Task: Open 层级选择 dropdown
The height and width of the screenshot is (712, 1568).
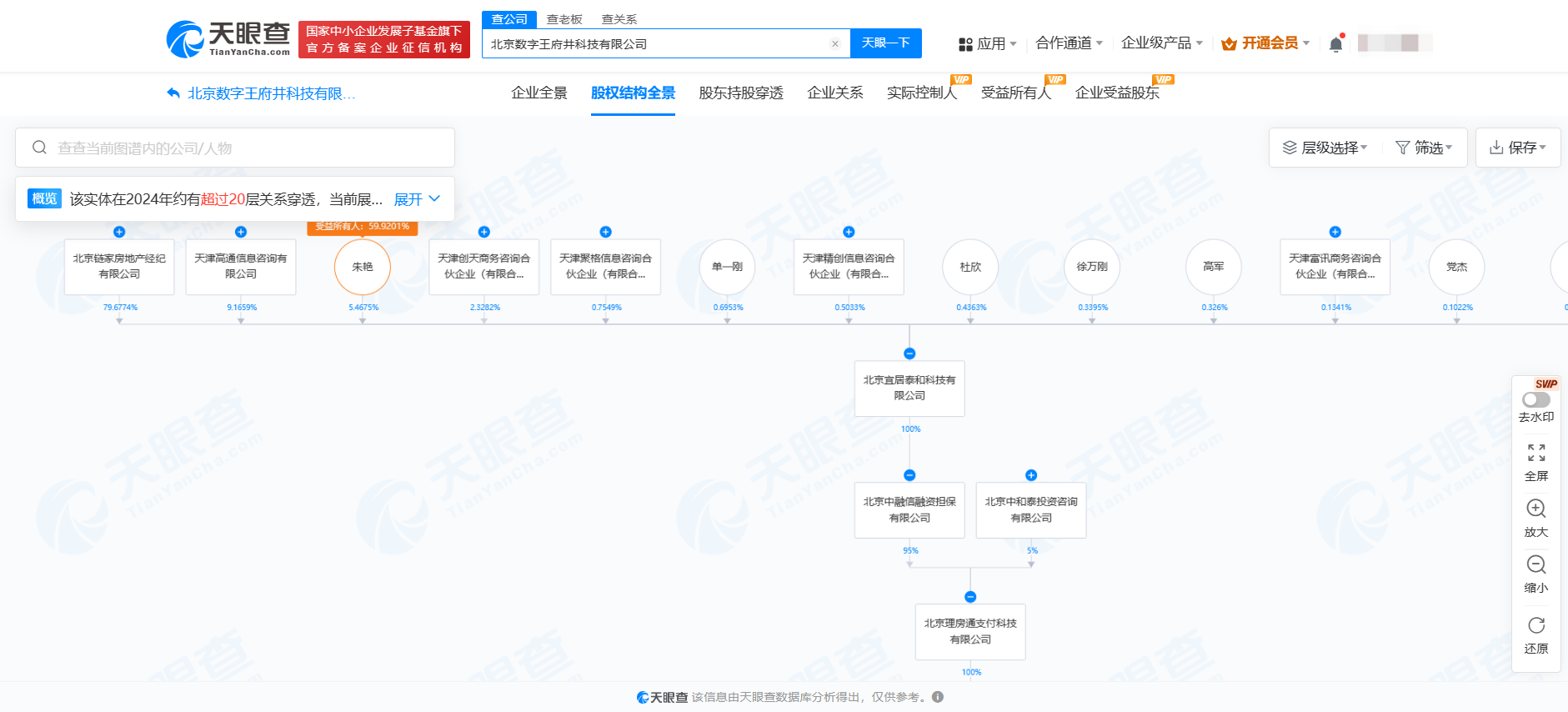Action: [1325, 148]
